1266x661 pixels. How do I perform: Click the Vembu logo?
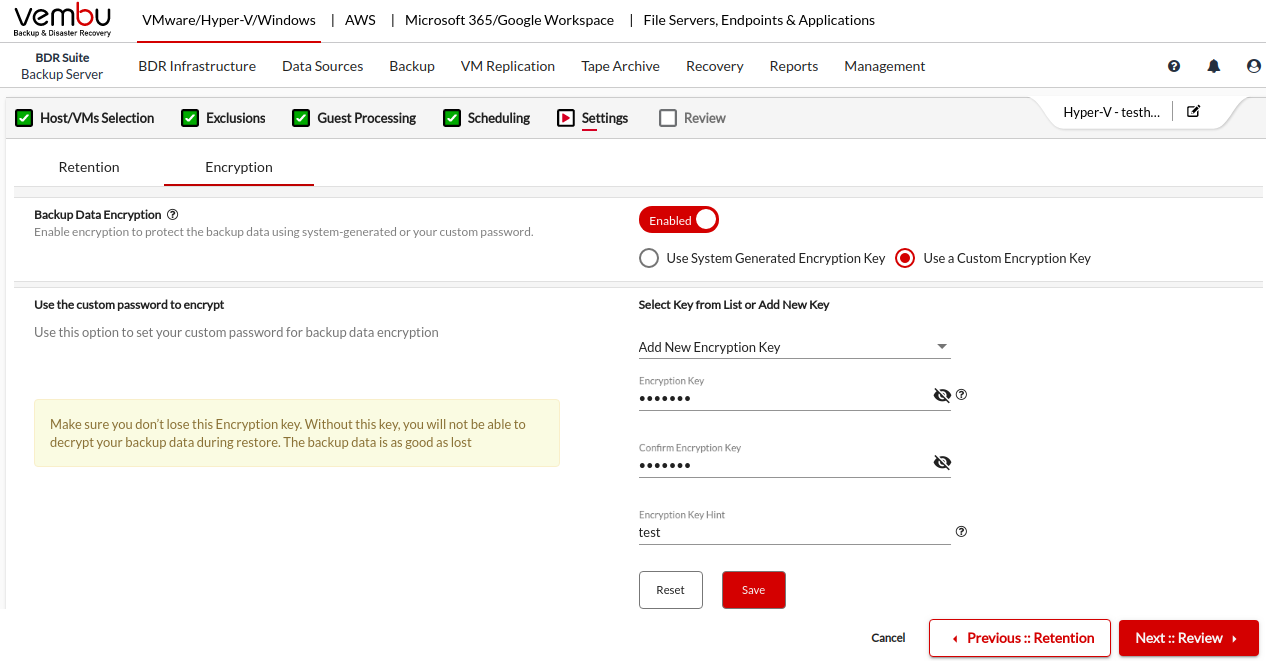pyautogui.click(x=62, y=20)
